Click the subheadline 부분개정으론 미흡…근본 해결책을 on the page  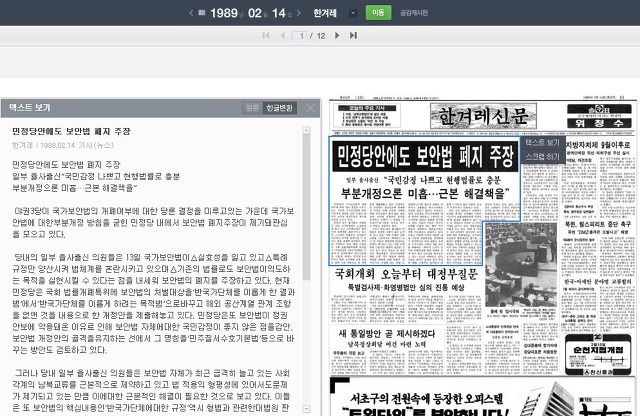point(425,193)
